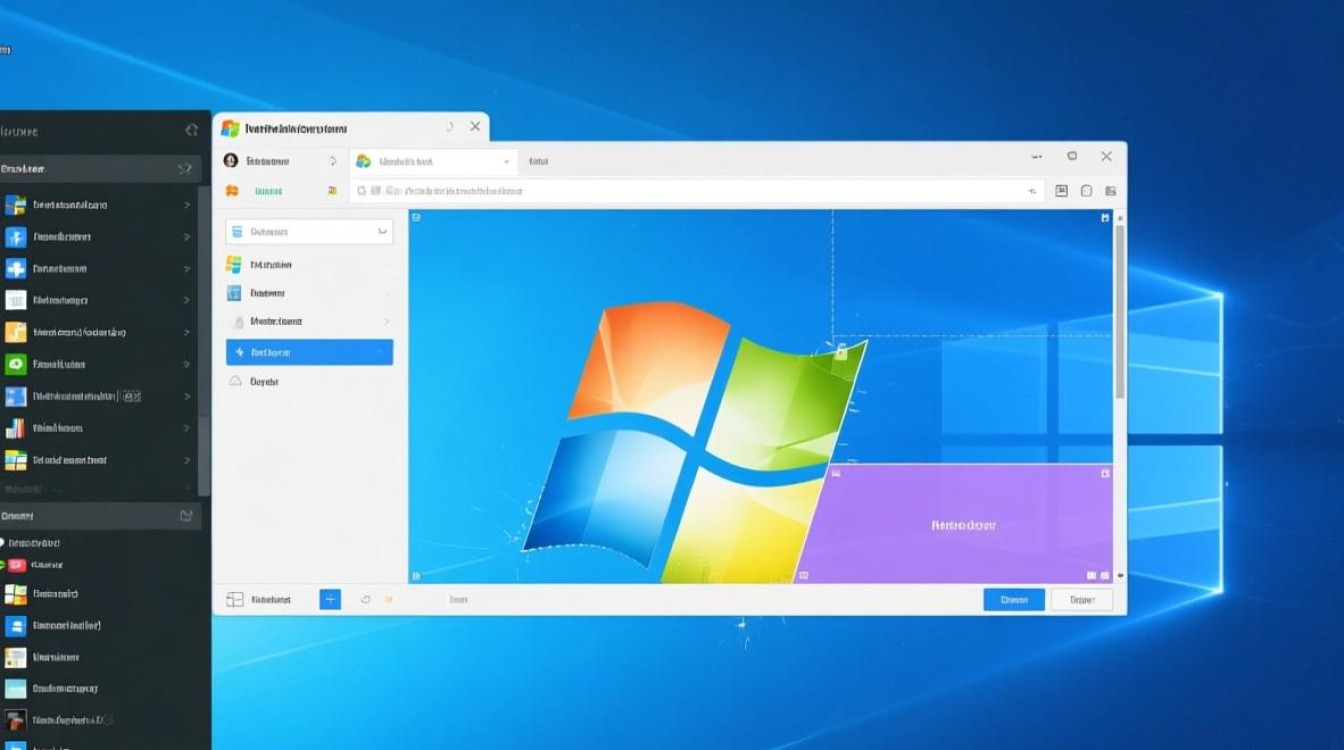
Task: Click the purple rectangle region in the canvas
Action: tap(963, 523)
